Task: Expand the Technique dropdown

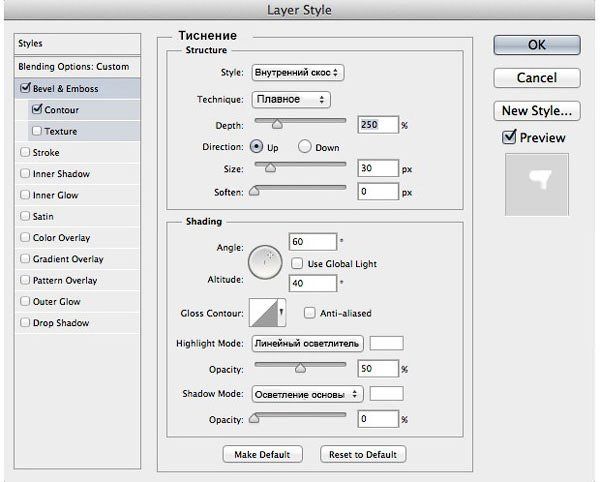Action: click(290, 99)
